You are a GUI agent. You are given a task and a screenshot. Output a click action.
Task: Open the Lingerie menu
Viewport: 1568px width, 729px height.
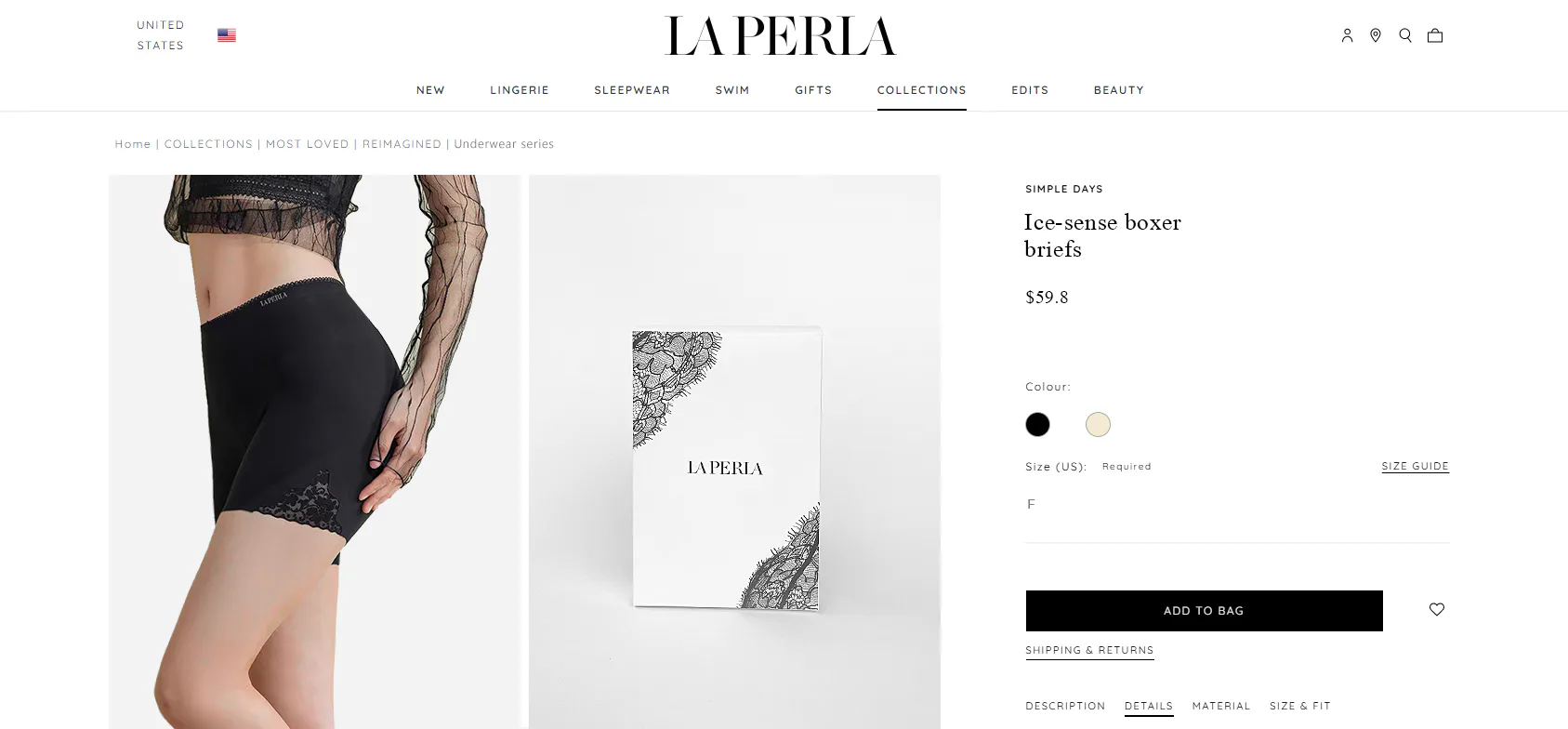point(520,90)
